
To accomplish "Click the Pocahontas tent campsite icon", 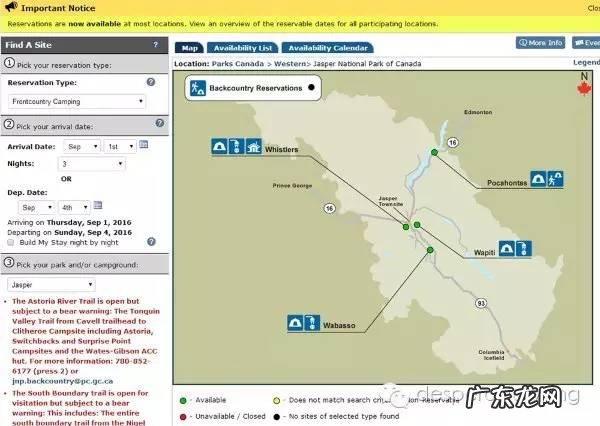I will pos(539,180).
